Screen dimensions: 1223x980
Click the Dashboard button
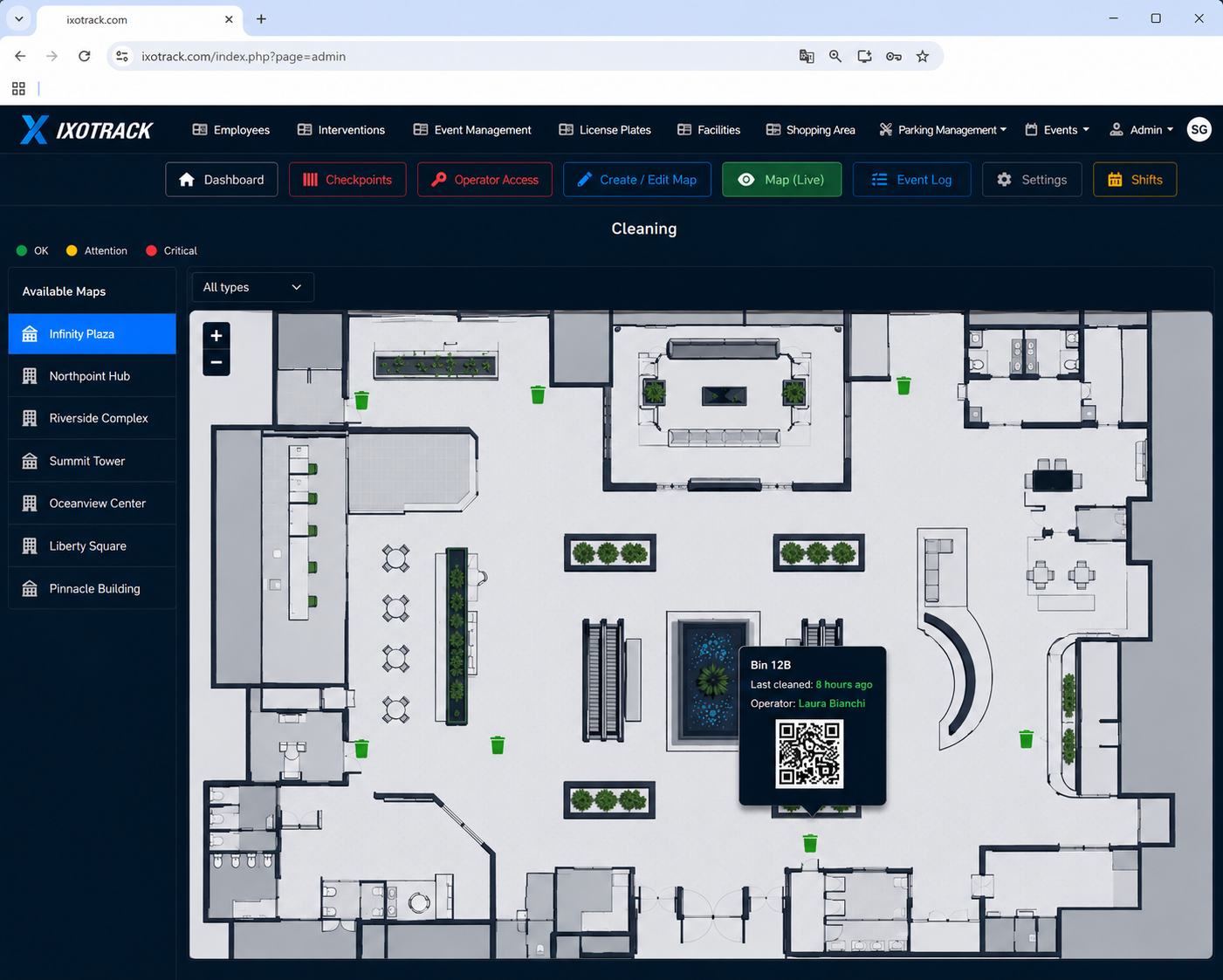click(x=222, y=180)
